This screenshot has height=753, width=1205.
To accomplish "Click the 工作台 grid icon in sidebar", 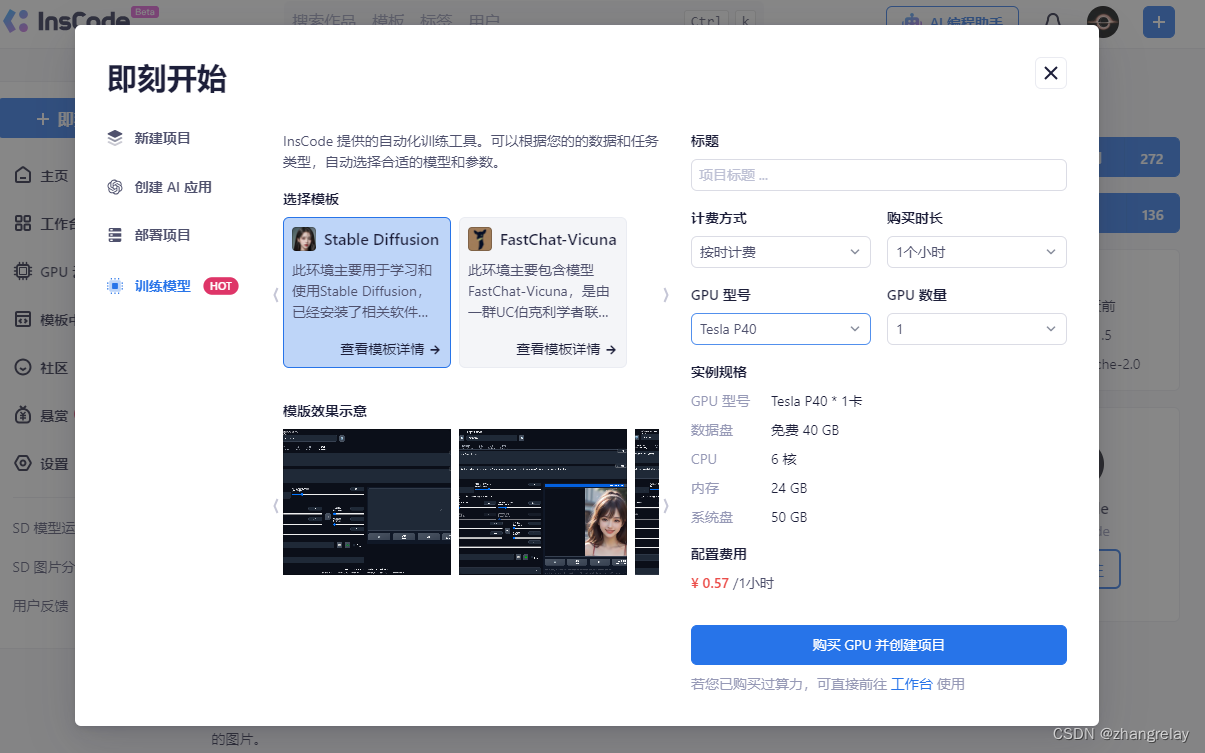I will (x=23, y=223).
